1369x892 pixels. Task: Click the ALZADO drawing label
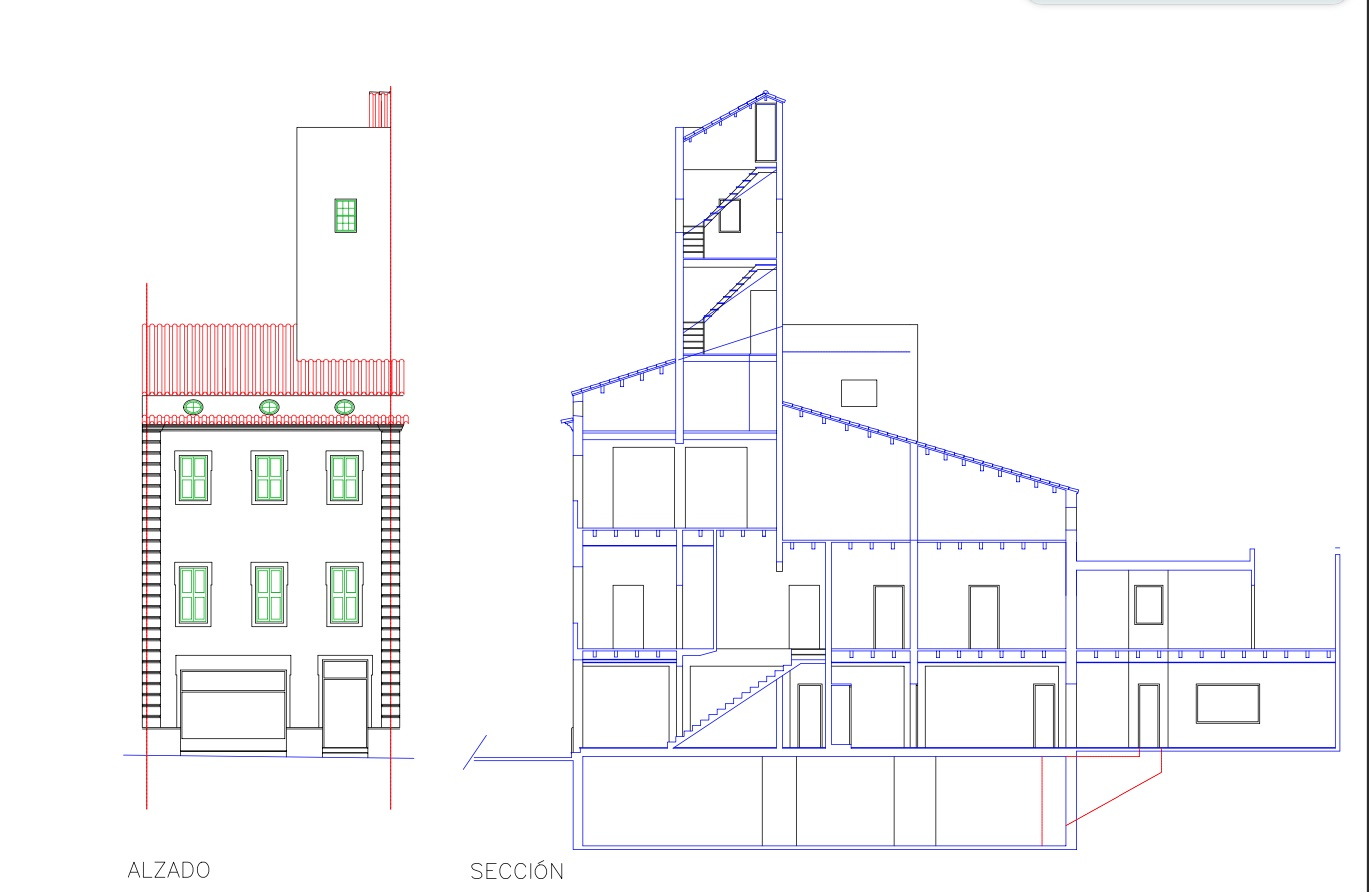coord(169,870)
